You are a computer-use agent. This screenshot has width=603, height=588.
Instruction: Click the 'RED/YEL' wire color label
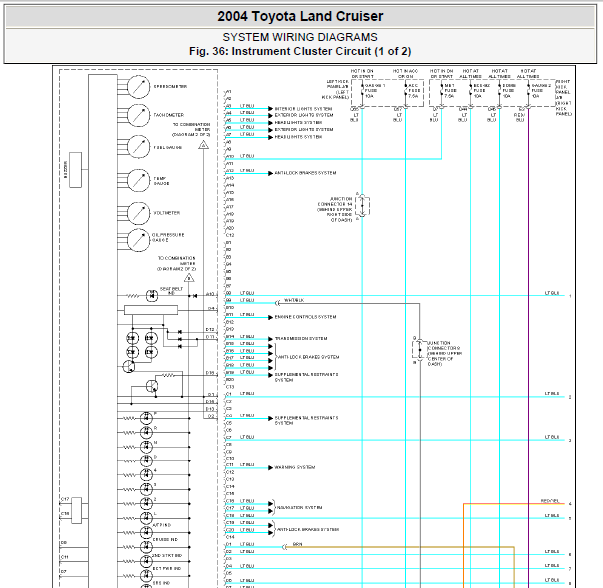coord(550,501)
